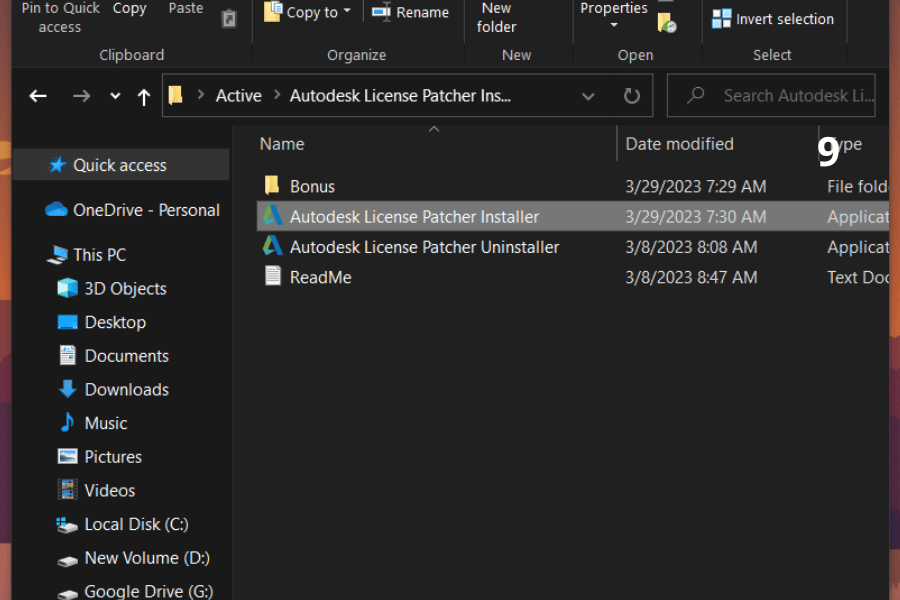
Task: Select the Autodesk License Patcher Uninstaller file
Action: click(424, 247)
